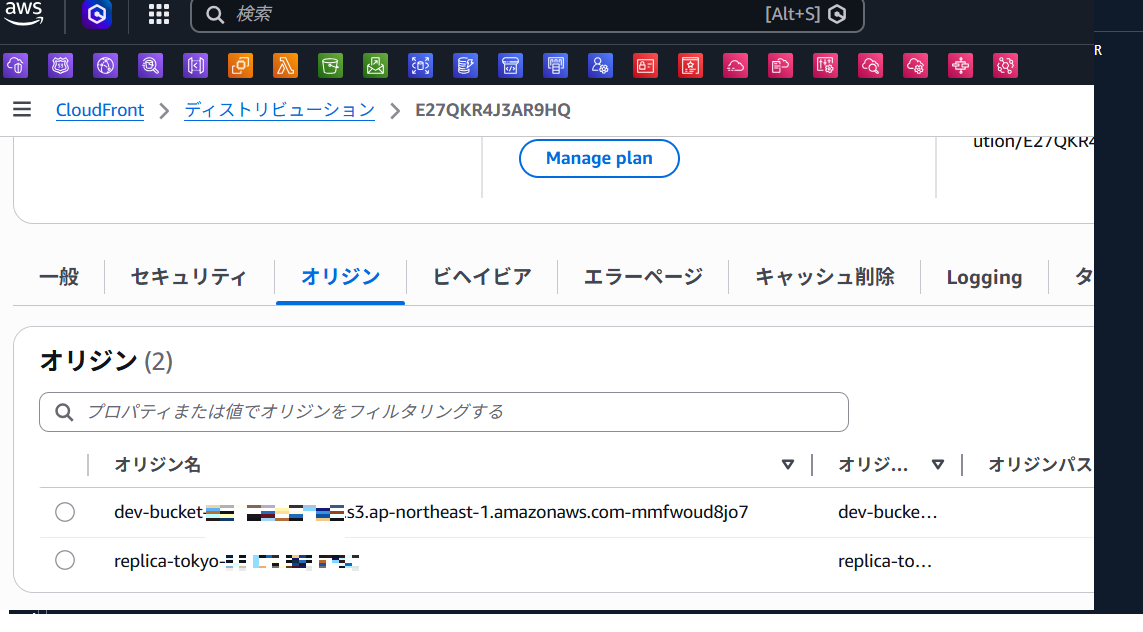This screenshot has width=1143, height=632.
Task: Open the sort dropdown on オリジンドメイン column
Action: (937, 464)
